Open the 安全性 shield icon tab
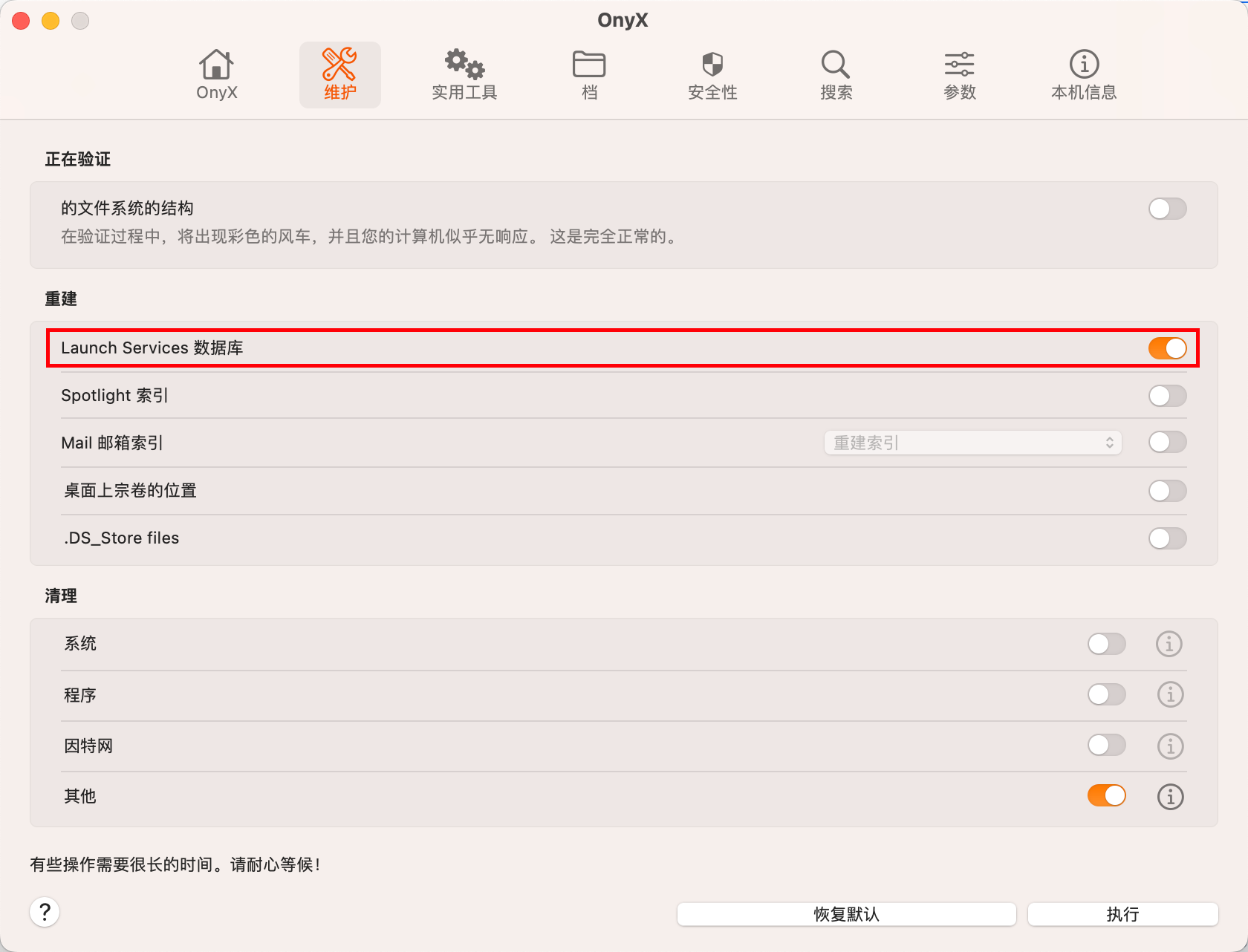This screenshot has width=1248, height=952. [712, 65]
